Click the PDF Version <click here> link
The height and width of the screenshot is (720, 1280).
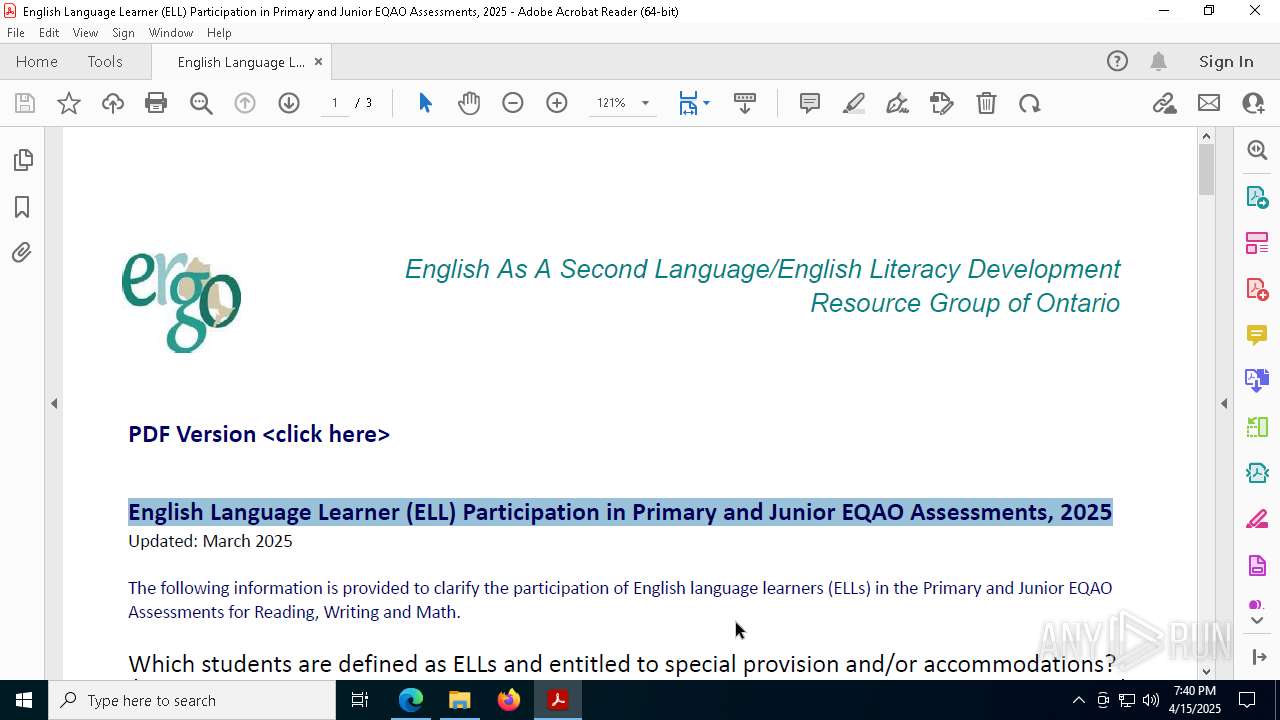pyautogui.click(x=259, y=434)
